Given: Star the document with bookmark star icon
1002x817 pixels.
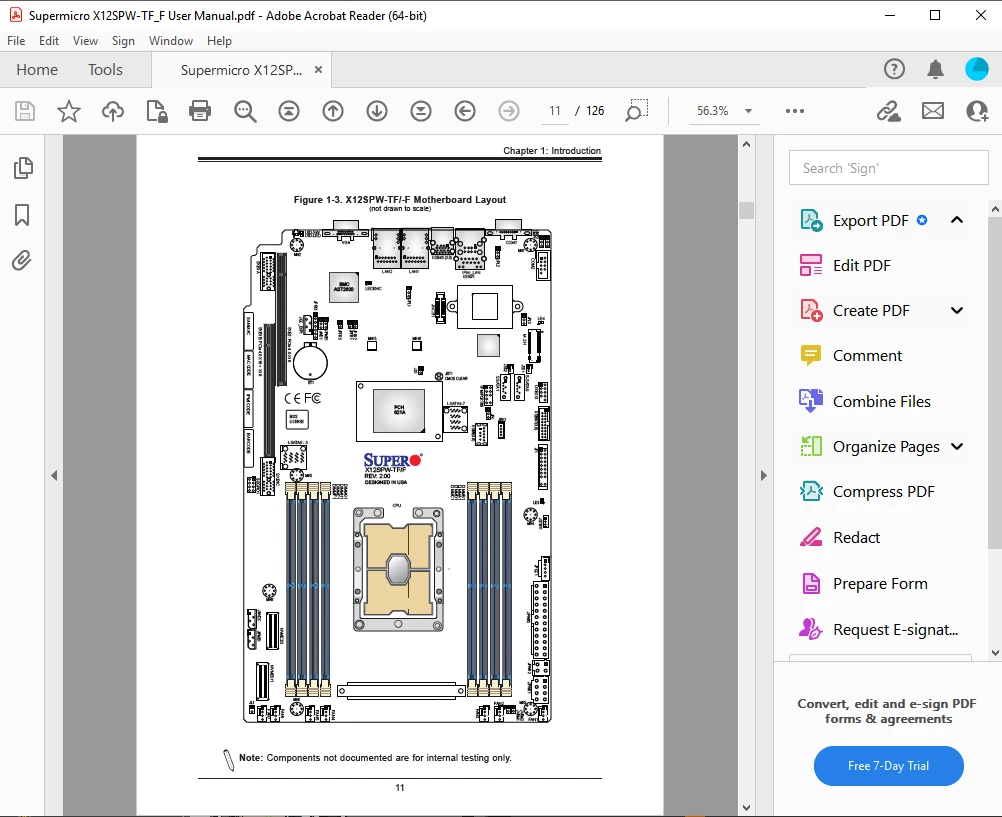Looking at the screenshot, I should coord(68,111).
